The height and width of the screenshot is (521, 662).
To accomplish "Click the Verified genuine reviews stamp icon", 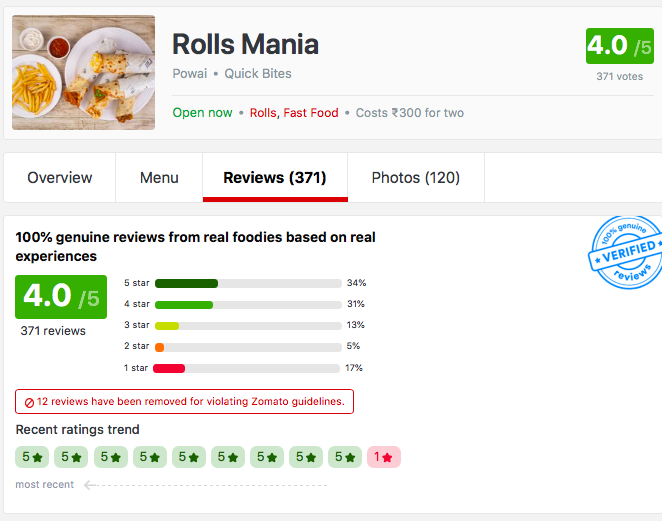I will [x=625, y=253].
